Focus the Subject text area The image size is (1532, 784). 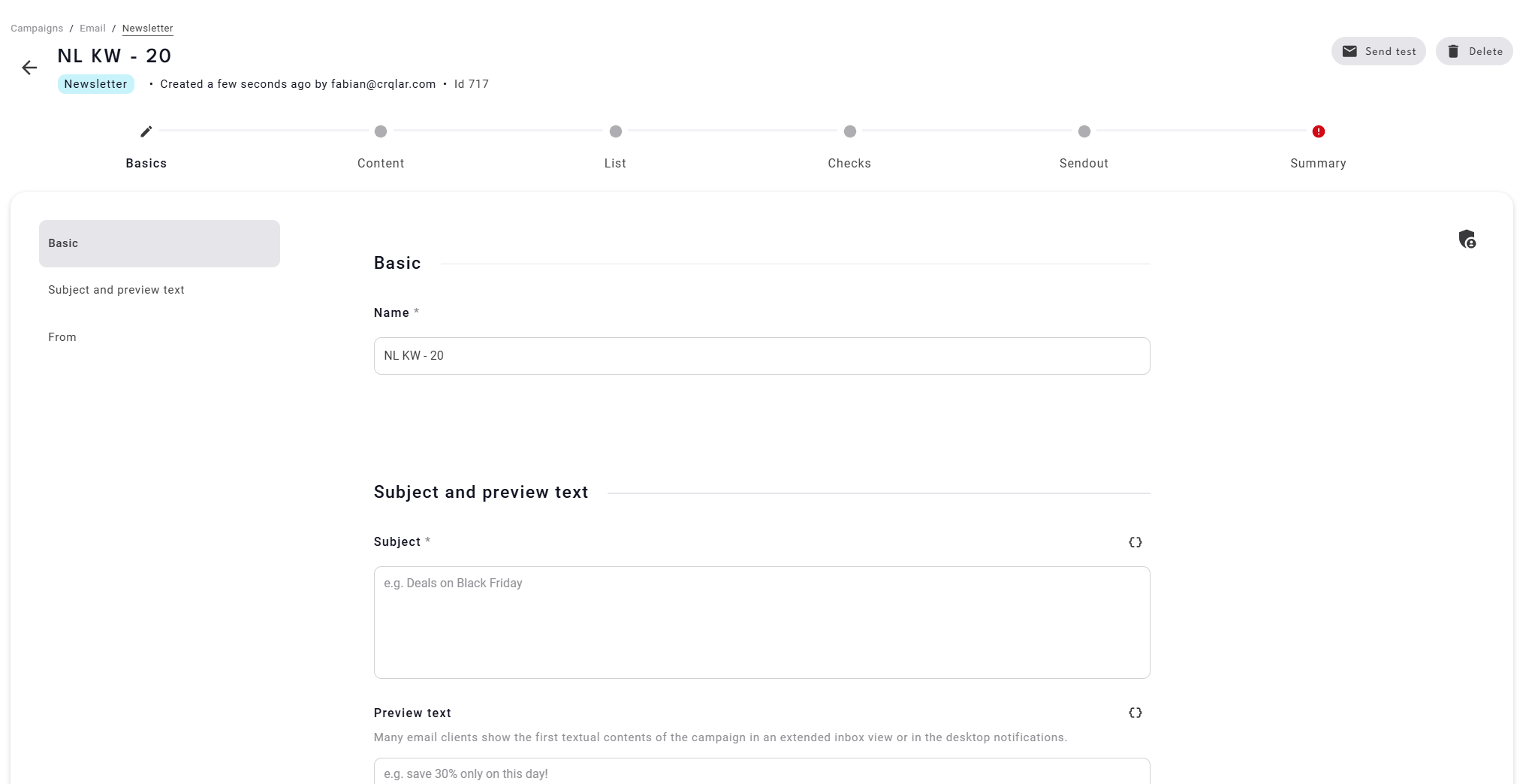click(761, 623)
